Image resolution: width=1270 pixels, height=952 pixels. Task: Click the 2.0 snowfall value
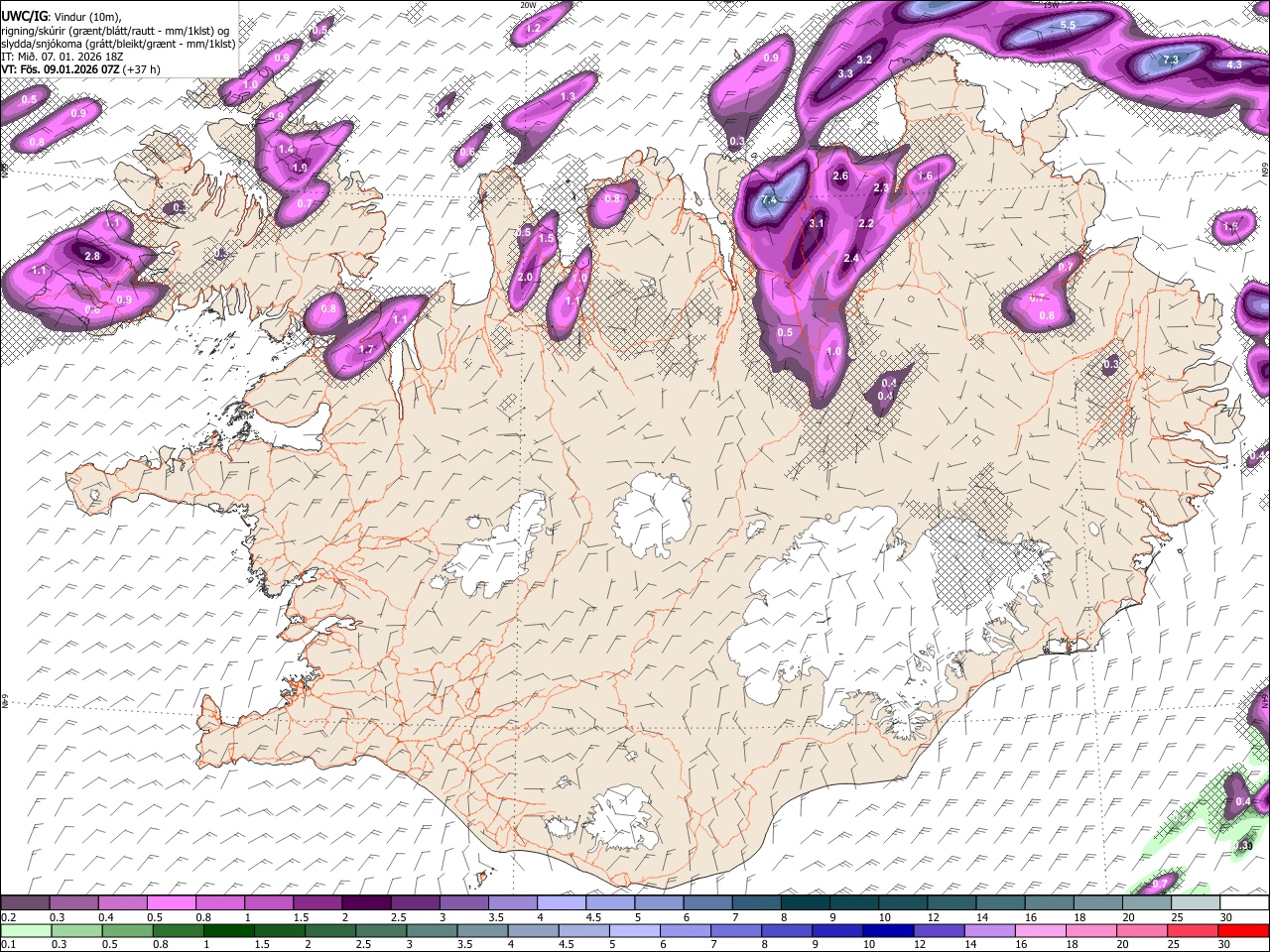(525, 277)
